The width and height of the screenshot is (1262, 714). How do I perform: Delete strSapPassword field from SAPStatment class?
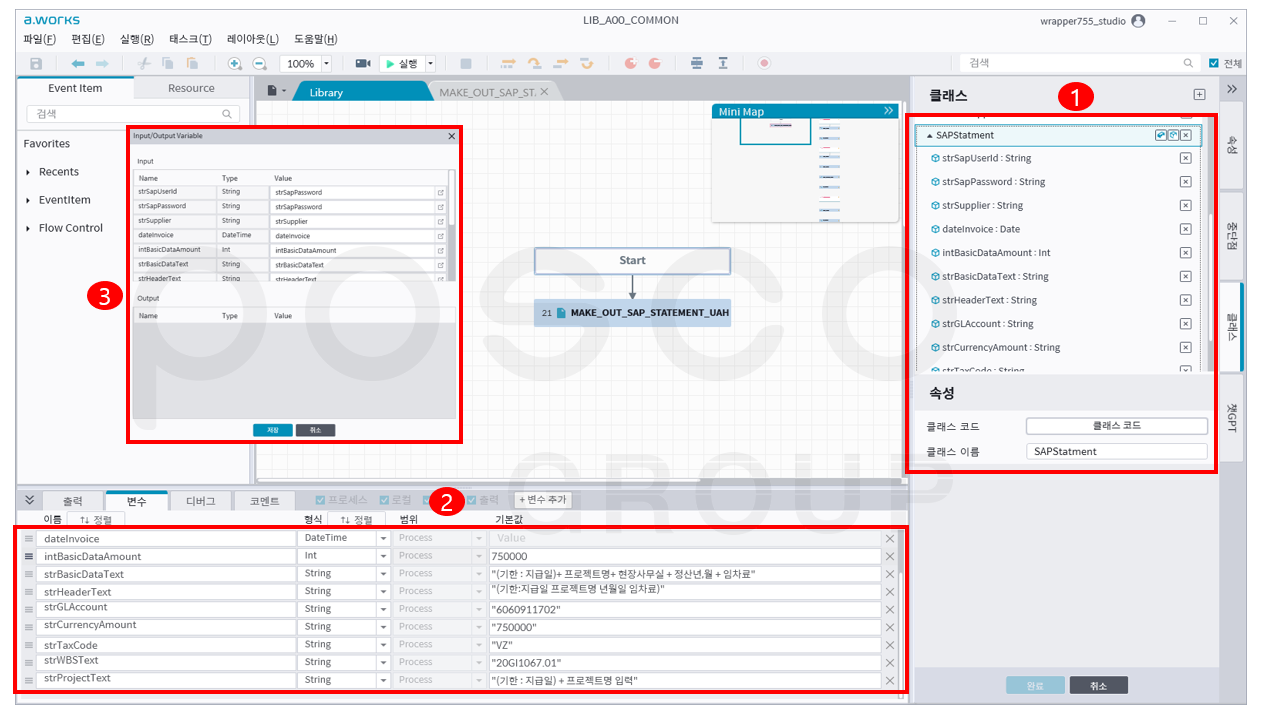point(1185,182)
